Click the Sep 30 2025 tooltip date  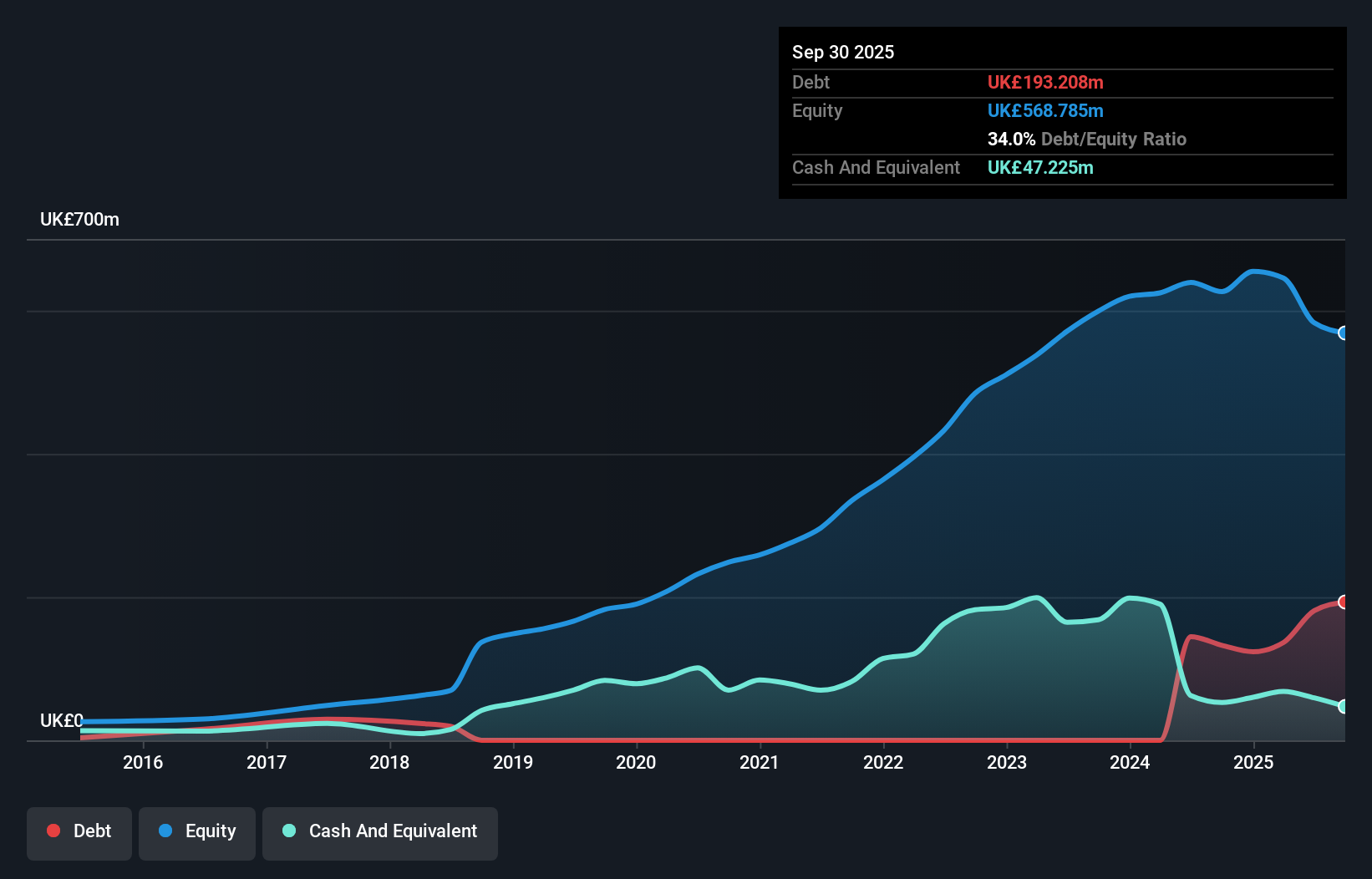click(843, 52)
